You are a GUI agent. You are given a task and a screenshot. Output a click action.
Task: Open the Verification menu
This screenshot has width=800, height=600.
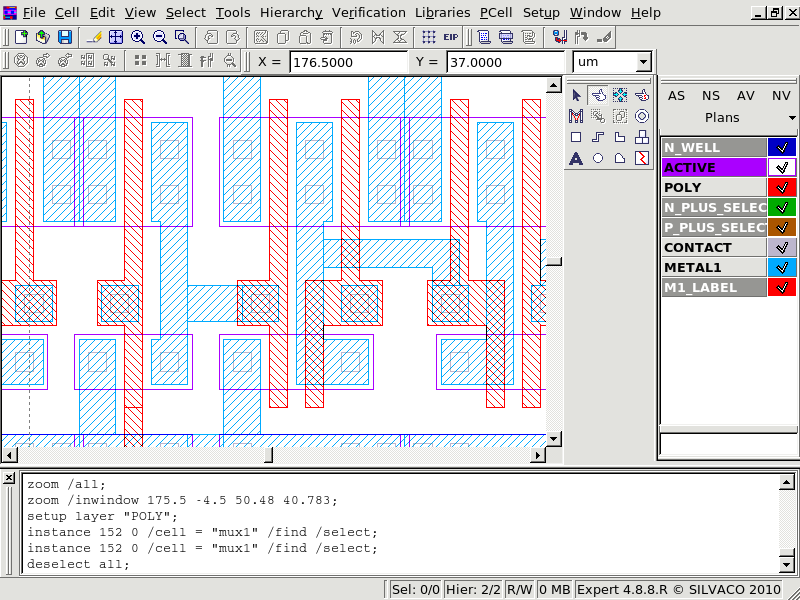pos(368,13)
